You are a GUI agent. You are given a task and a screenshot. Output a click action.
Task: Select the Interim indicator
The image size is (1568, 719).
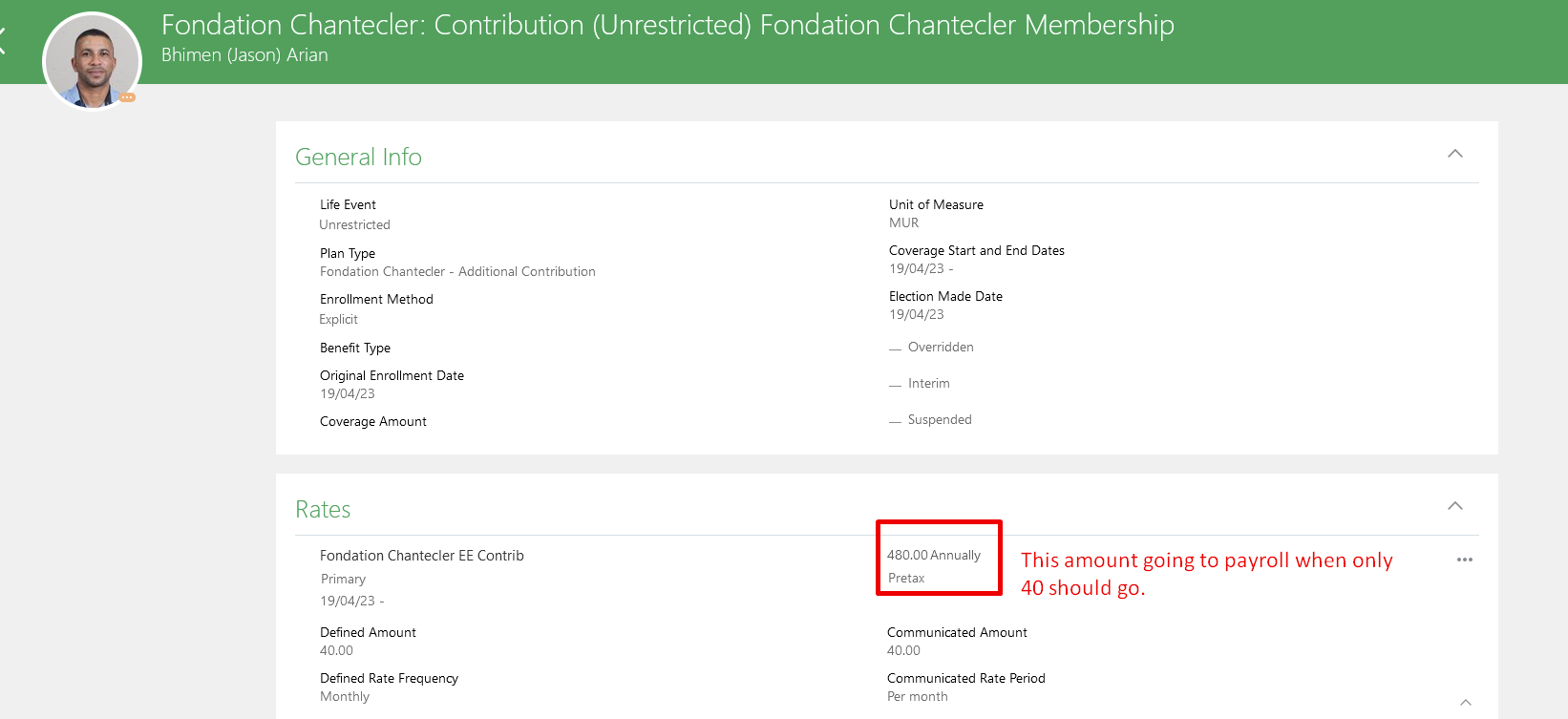[x=920, y=384]
